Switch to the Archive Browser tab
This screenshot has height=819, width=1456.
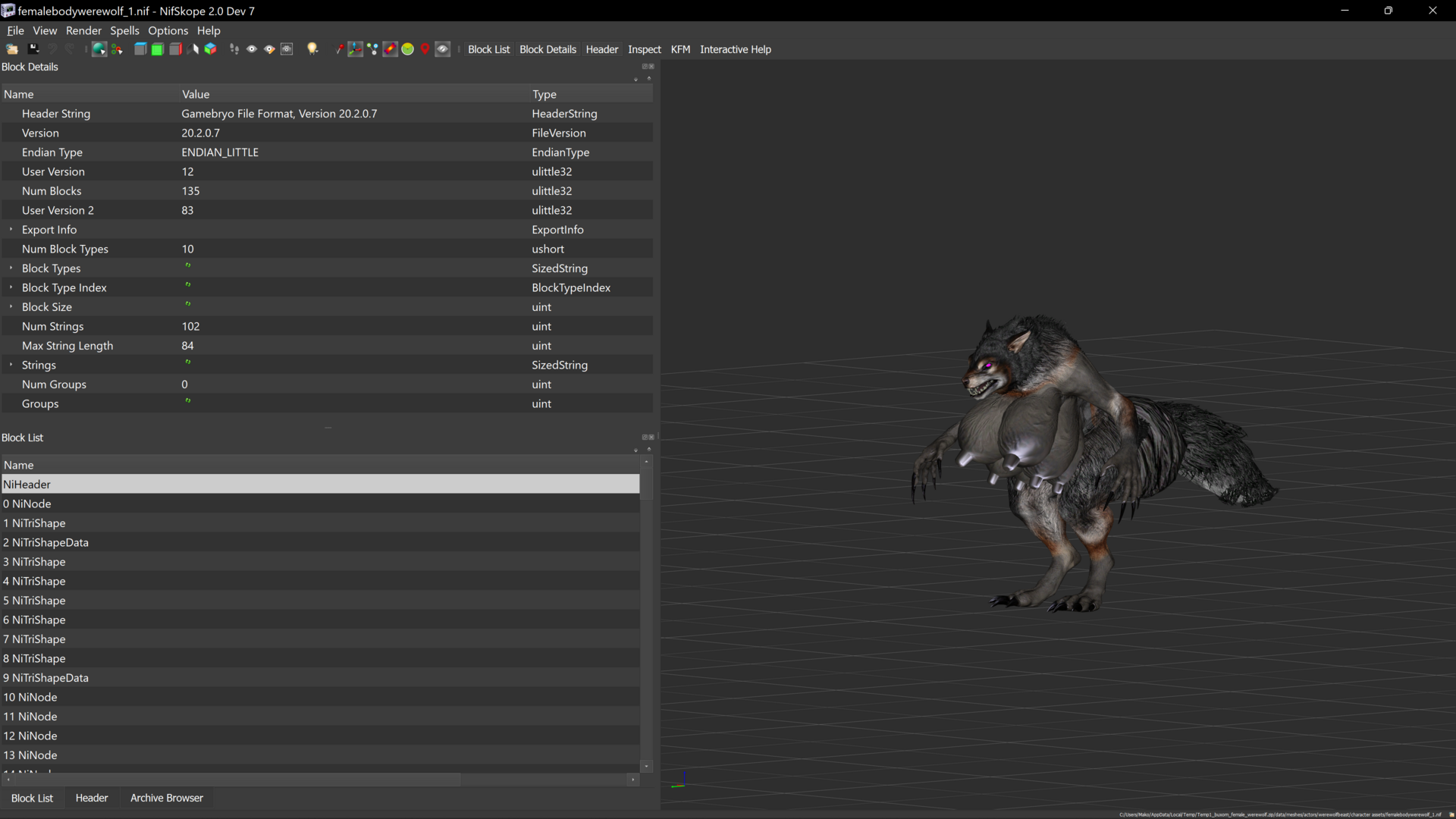pyautogui.click(x=167, y=798)
